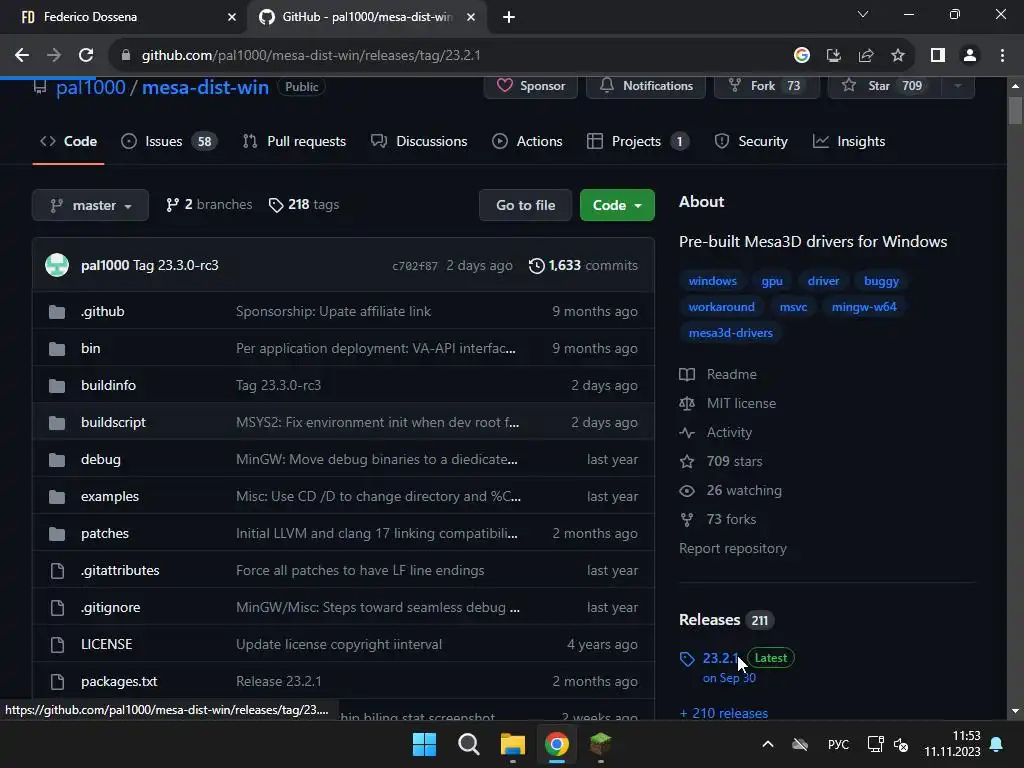Open the examples folder

tap(110, 496)
